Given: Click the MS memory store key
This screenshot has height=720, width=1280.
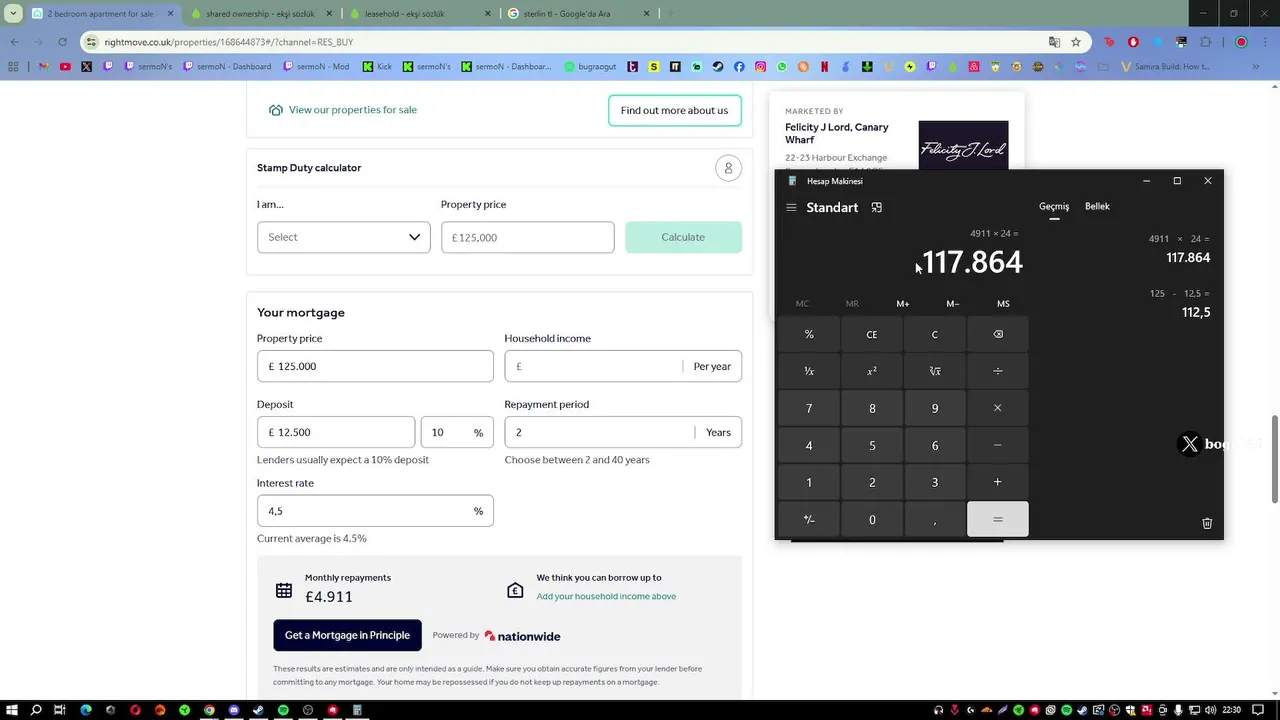Looking at the screenshot, I should [1003, 303].
